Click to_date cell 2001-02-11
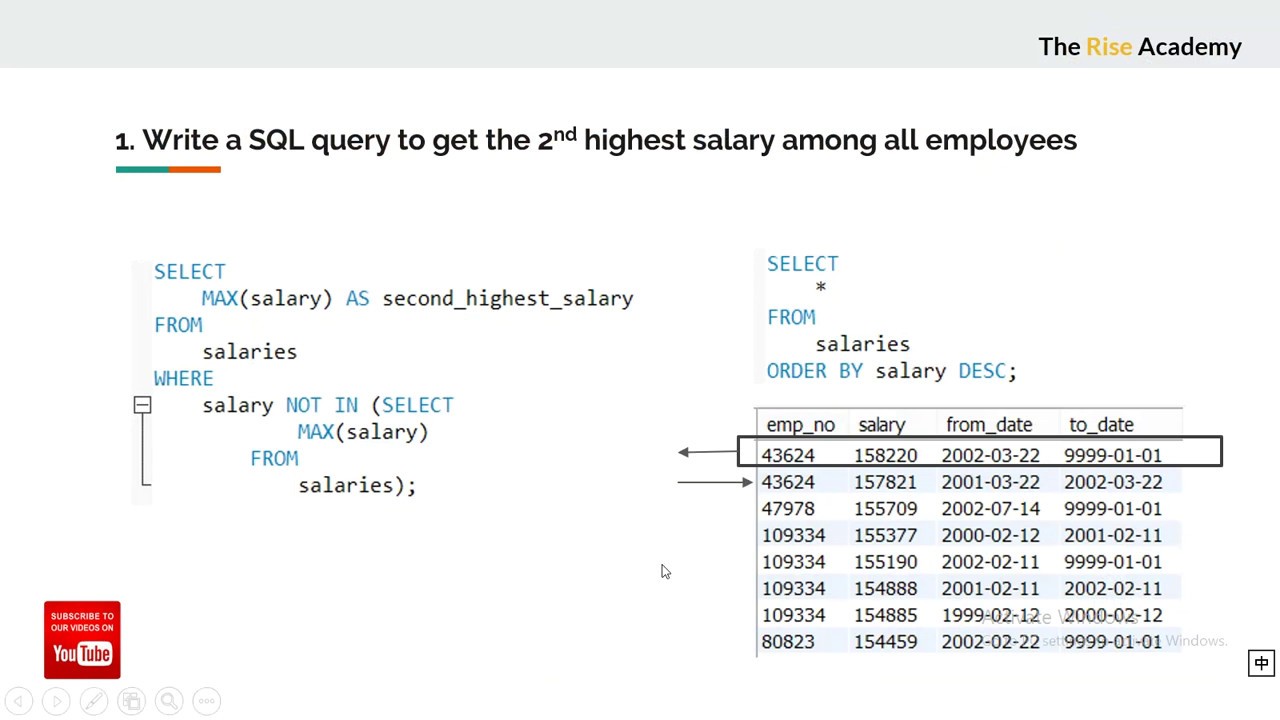 tap(1113, 535)
